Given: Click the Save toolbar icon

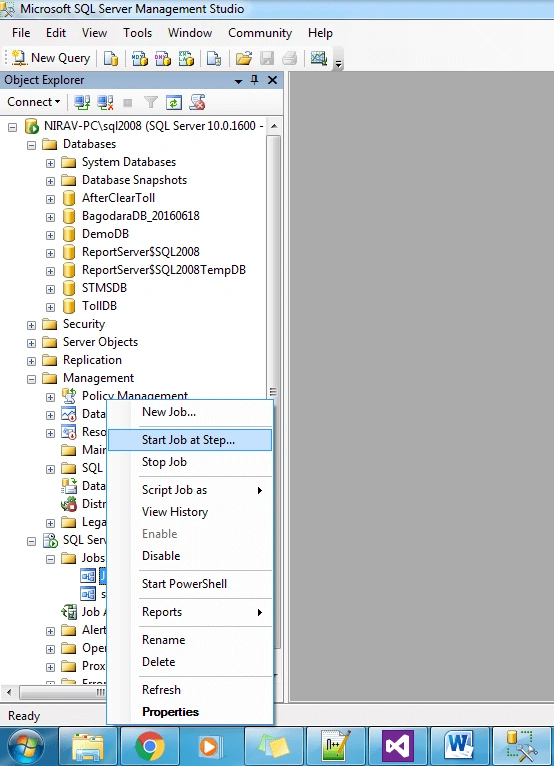Looking at the screenshot, I should point(267,59).
